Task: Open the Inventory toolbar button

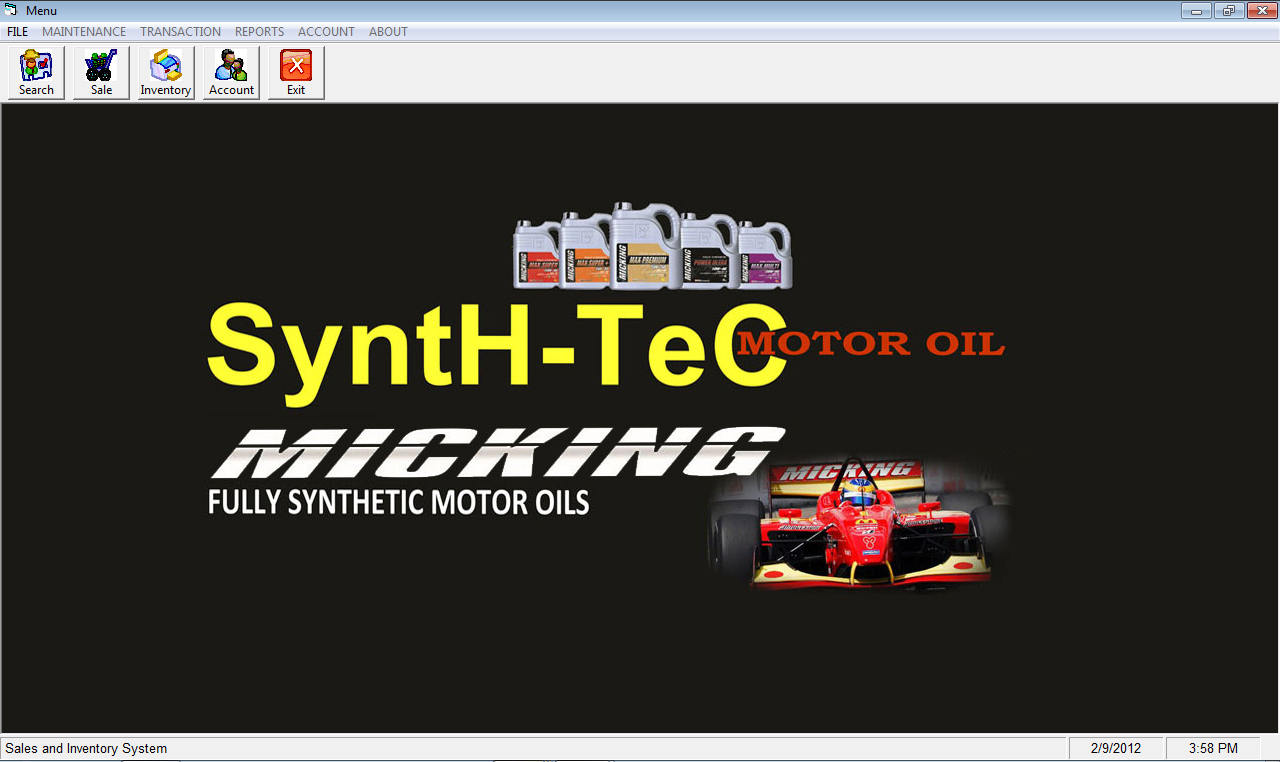Action: pos(166,73)
